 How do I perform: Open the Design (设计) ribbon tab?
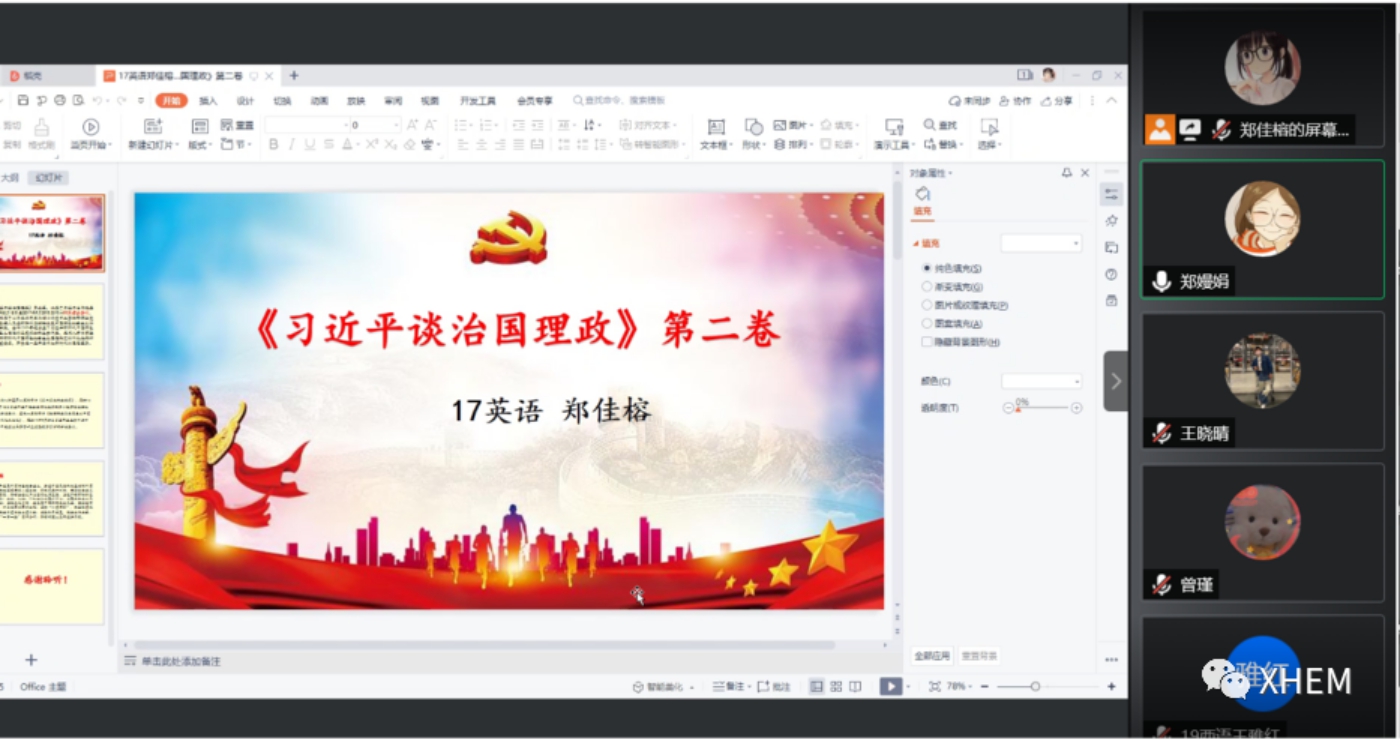point(245,101)
